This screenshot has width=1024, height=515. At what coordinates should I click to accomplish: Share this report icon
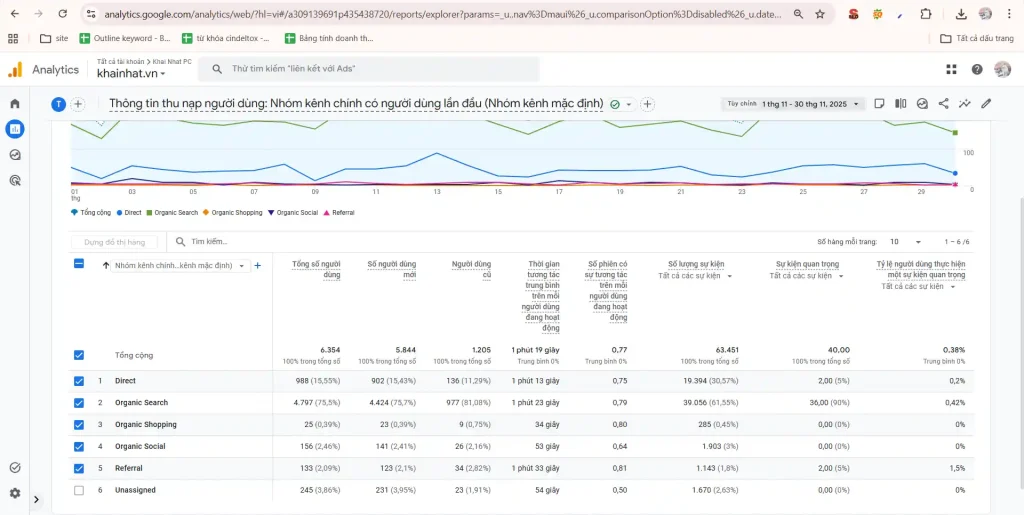coord(943,103)
